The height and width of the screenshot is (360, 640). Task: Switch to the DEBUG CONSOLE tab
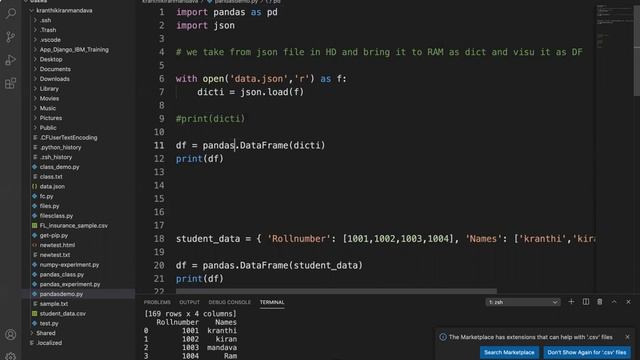point(229,302)
